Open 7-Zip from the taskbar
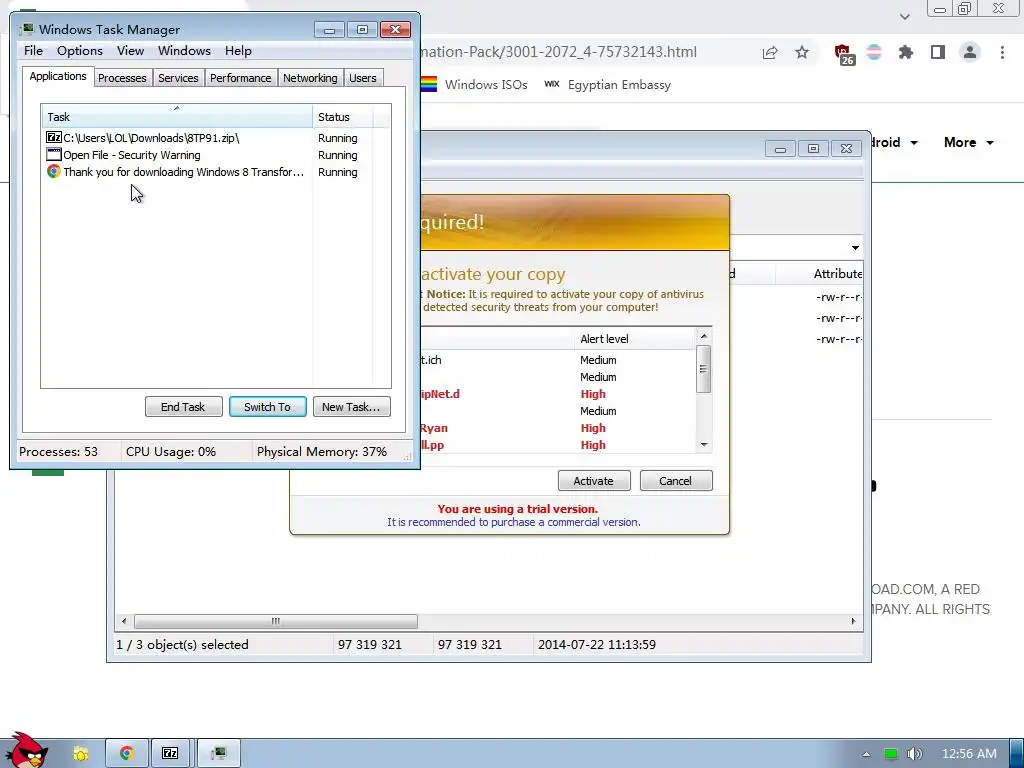Viewport: 1024px width, 768px height. (170, 754)
